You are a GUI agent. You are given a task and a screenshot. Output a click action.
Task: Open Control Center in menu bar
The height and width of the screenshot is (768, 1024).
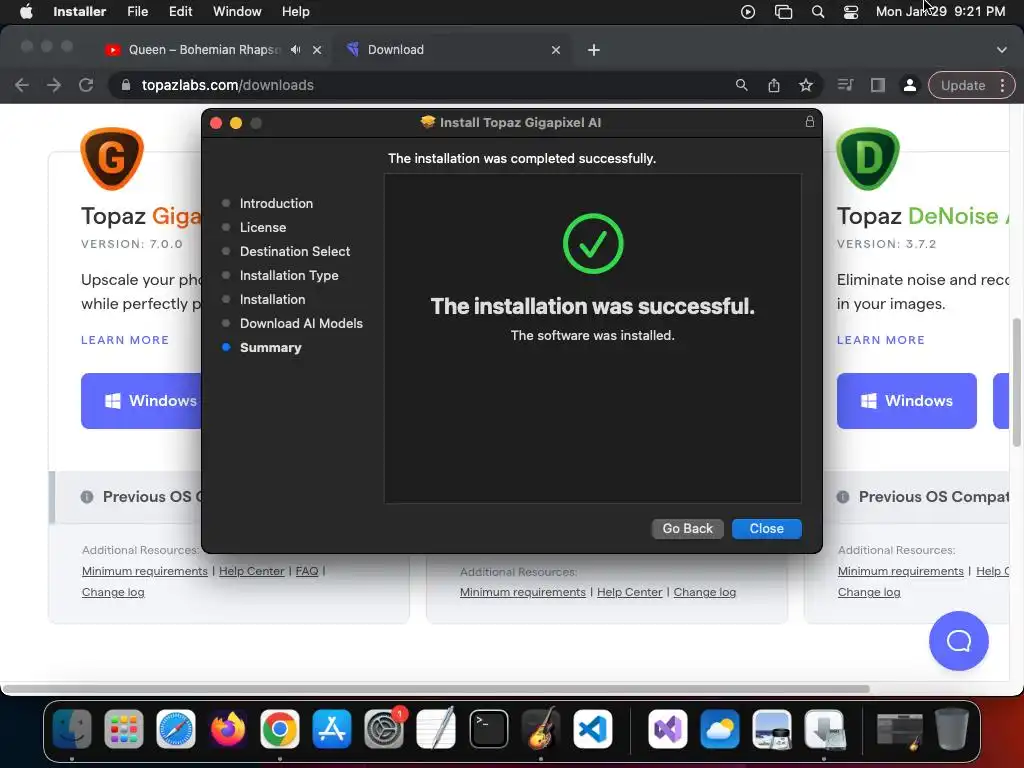coord(850,12)
